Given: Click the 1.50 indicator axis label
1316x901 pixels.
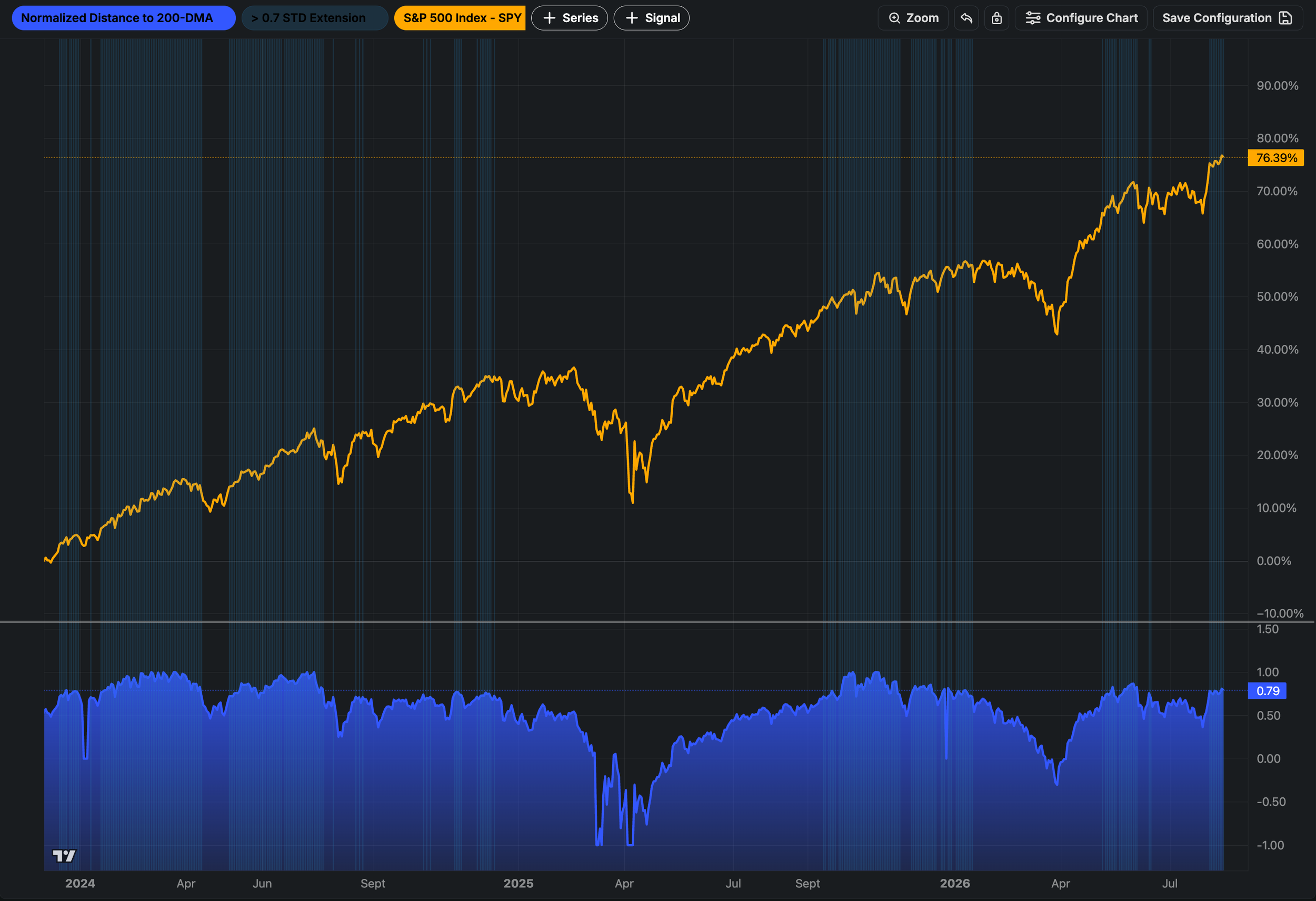Looking at the screenshot, I should pyautogui.click(x=1267, y=629).
